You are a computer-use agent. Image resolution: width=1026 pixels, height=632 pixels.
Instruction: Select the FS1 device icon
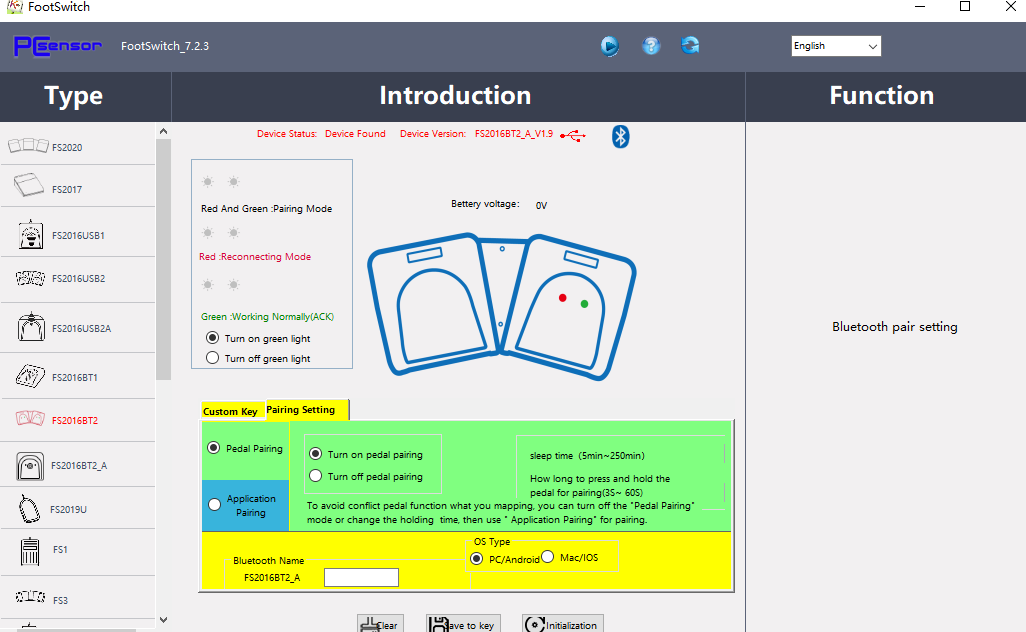point(30,551)
